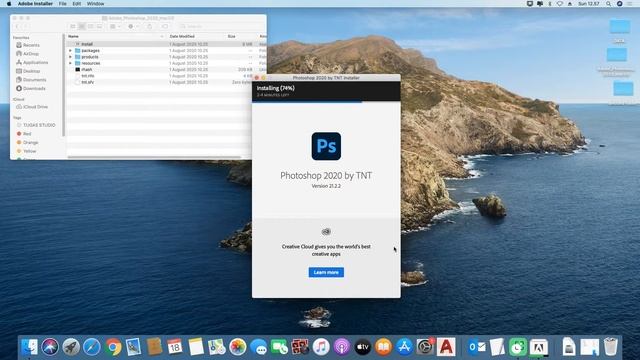Open Downloads in Finder sidebar
Image resolution: width=640 pixels, height=360 pixels.
pyautogui.click(x=34, y=88)
